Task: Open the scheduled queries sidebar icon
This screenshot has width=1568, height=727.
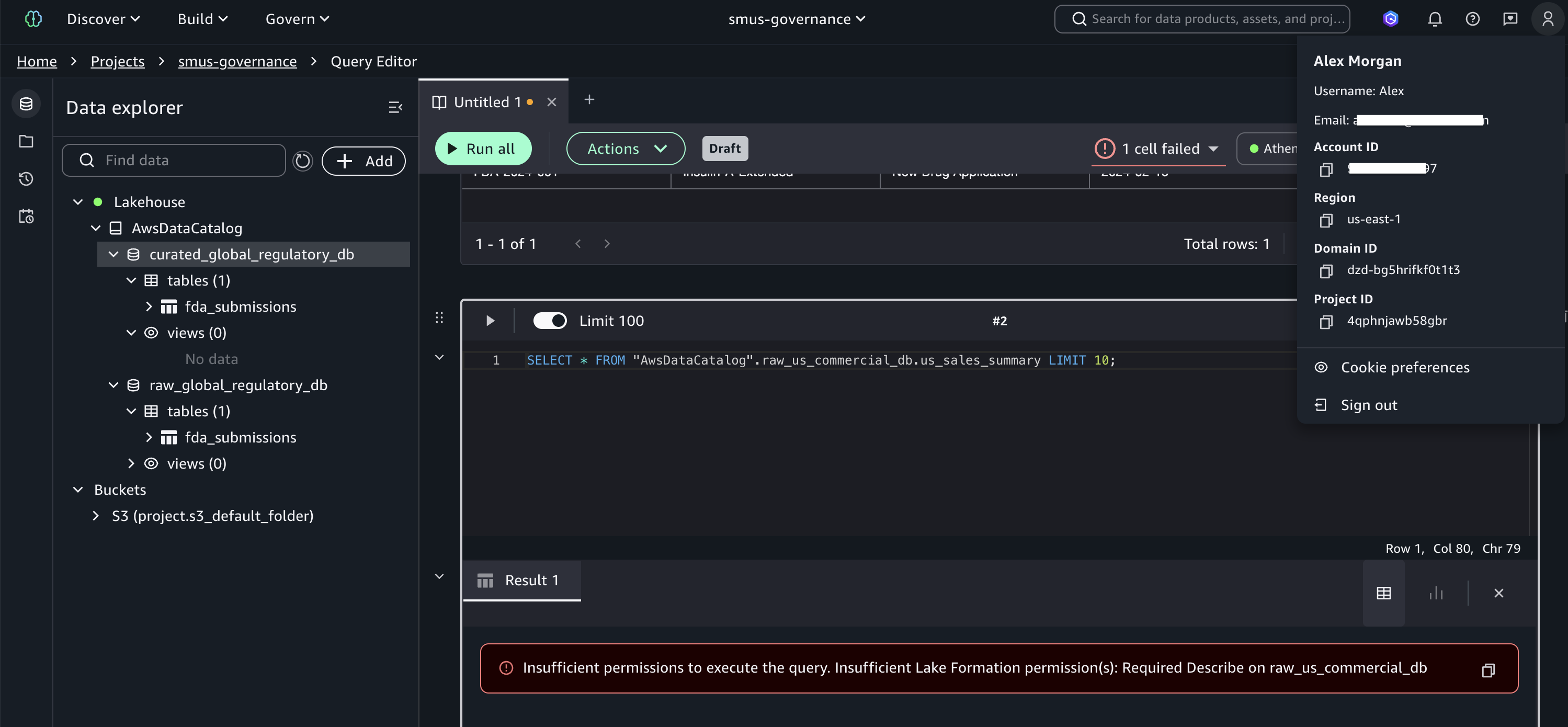Action: pos(26,216)
